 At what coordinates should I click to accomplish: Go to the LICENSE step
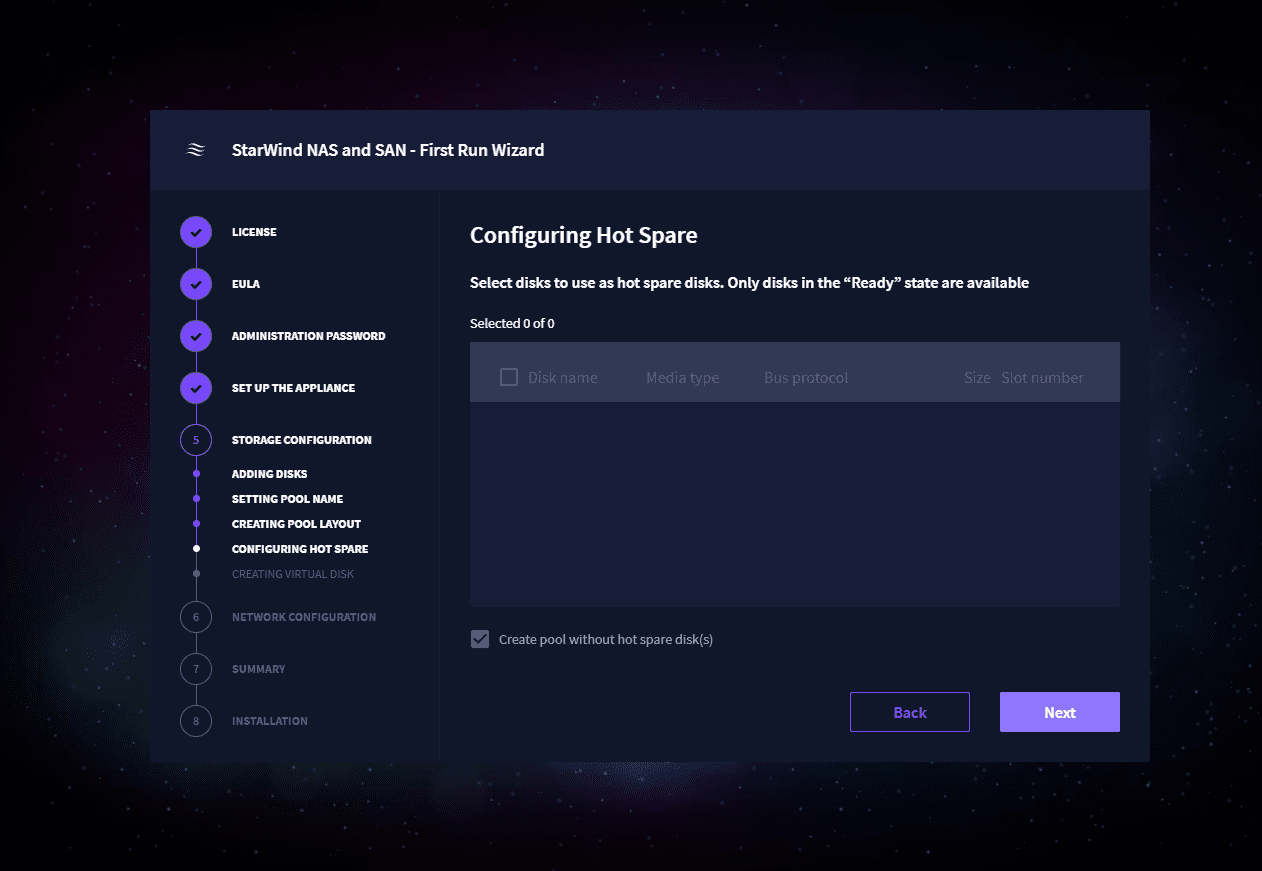tap(254, 232)
